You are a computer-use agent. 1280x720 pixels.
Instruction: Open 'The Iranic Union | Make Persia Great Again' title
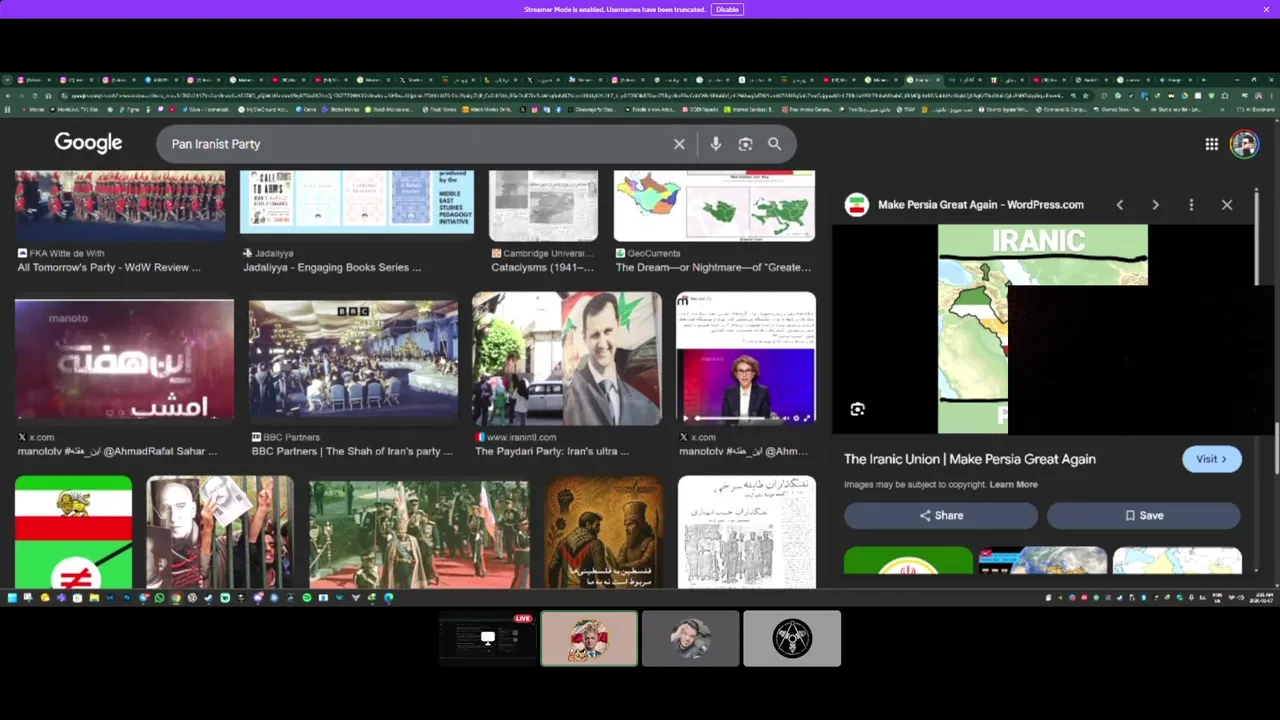click(970, 459)
